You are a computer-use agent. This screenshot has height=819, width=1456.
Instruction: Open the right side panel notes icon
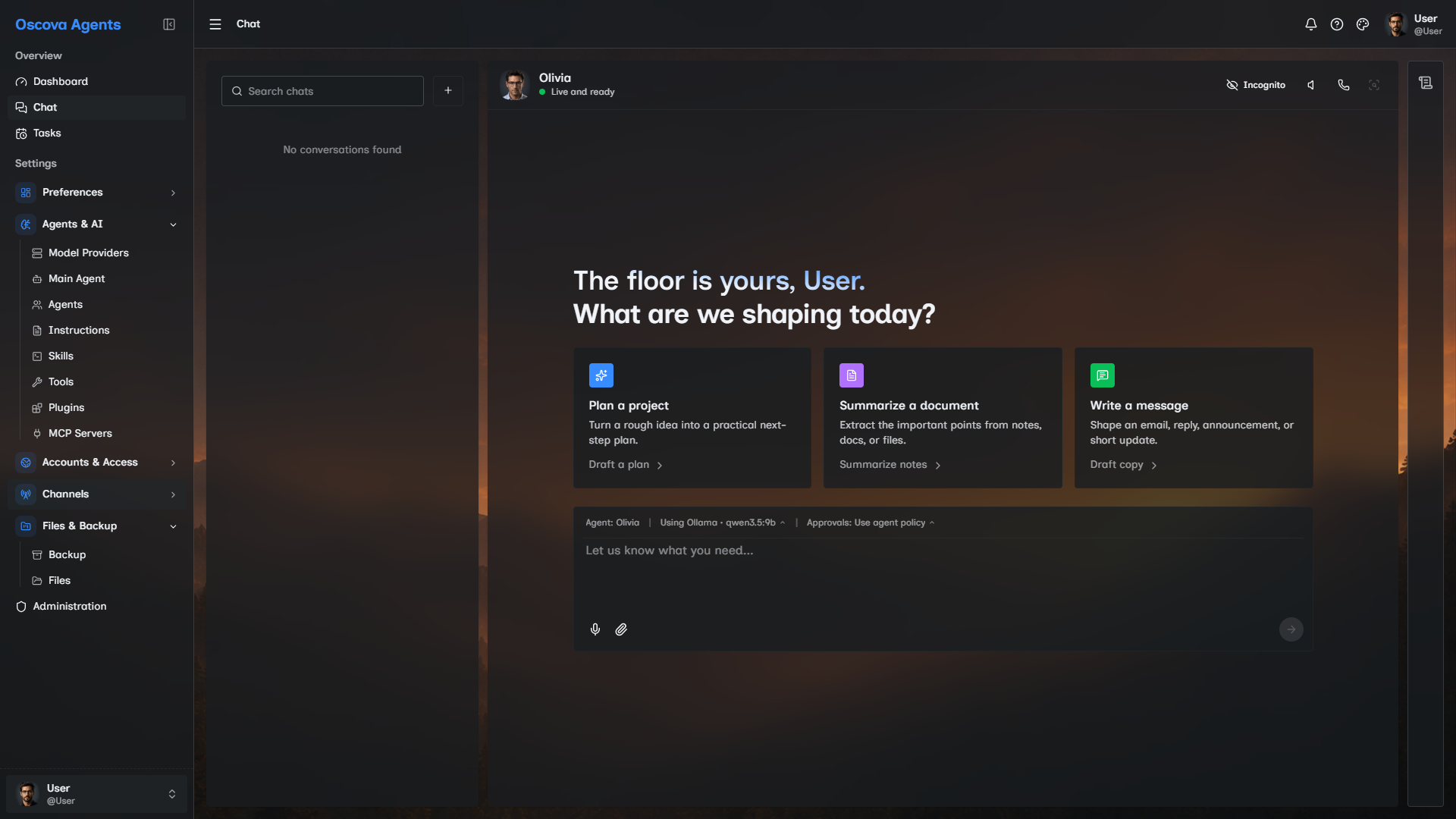pyautogui.click(x=1426, y=83)
